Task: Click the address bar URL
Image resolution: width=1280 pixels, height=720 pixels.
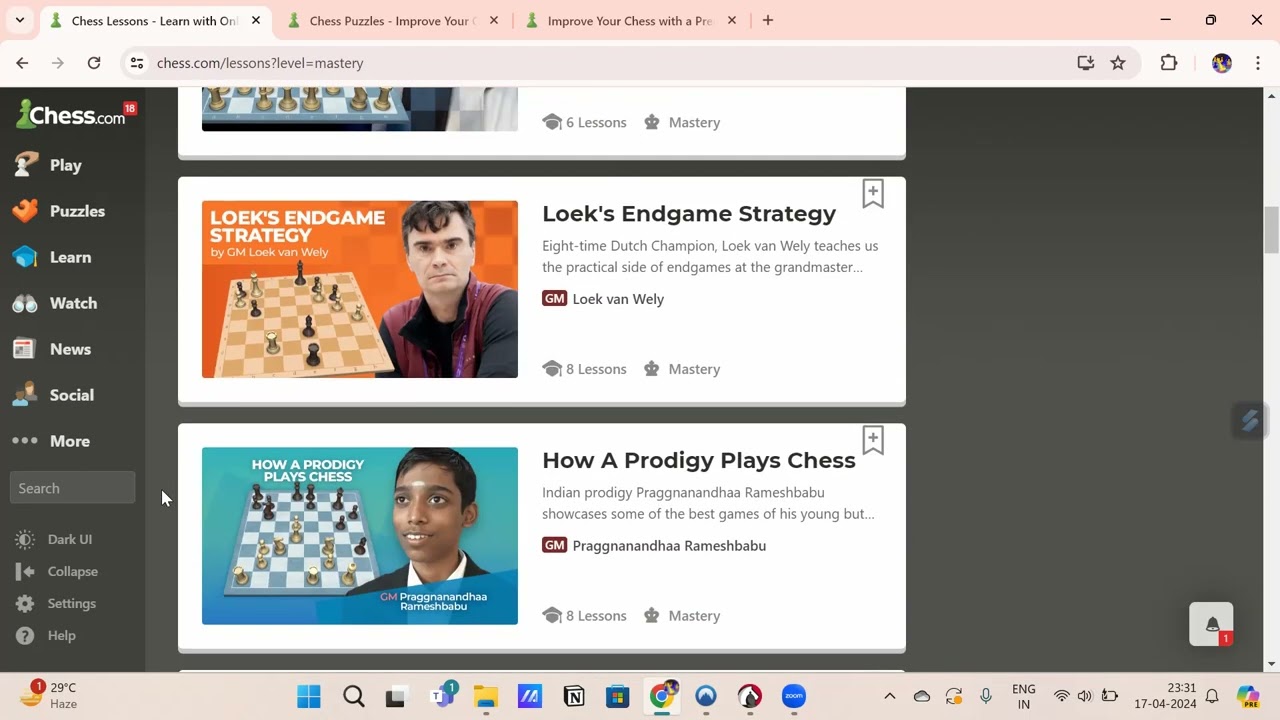Action: 260,63
